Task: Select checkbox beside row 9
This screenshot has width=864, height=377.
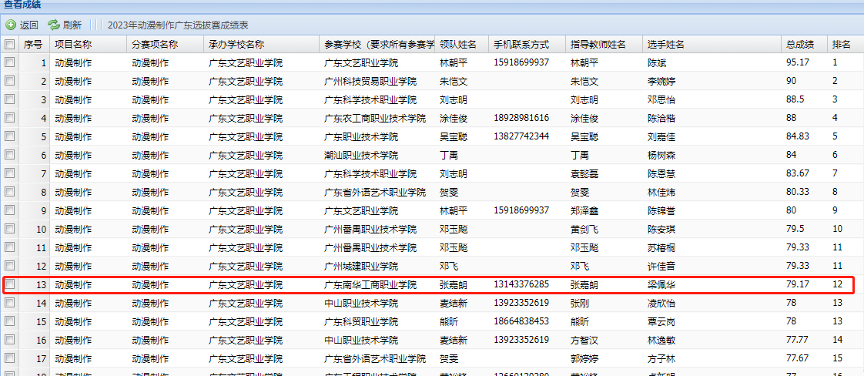Action: coord(9,210)
